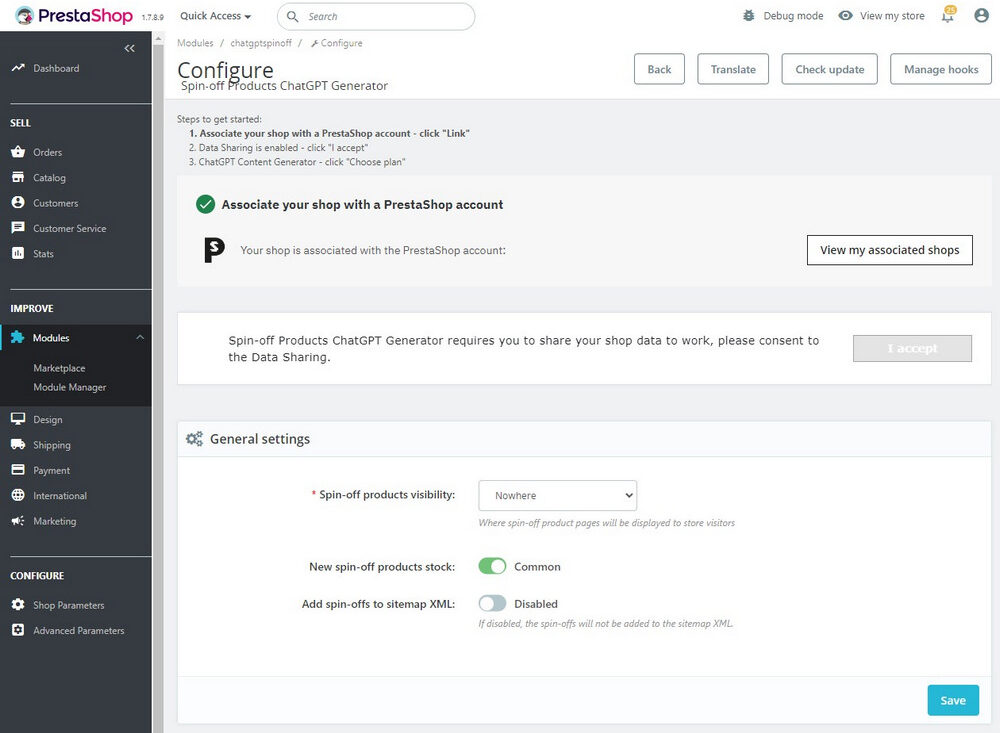
Task: Click View my associated shops button
Action: coord(890,250)
